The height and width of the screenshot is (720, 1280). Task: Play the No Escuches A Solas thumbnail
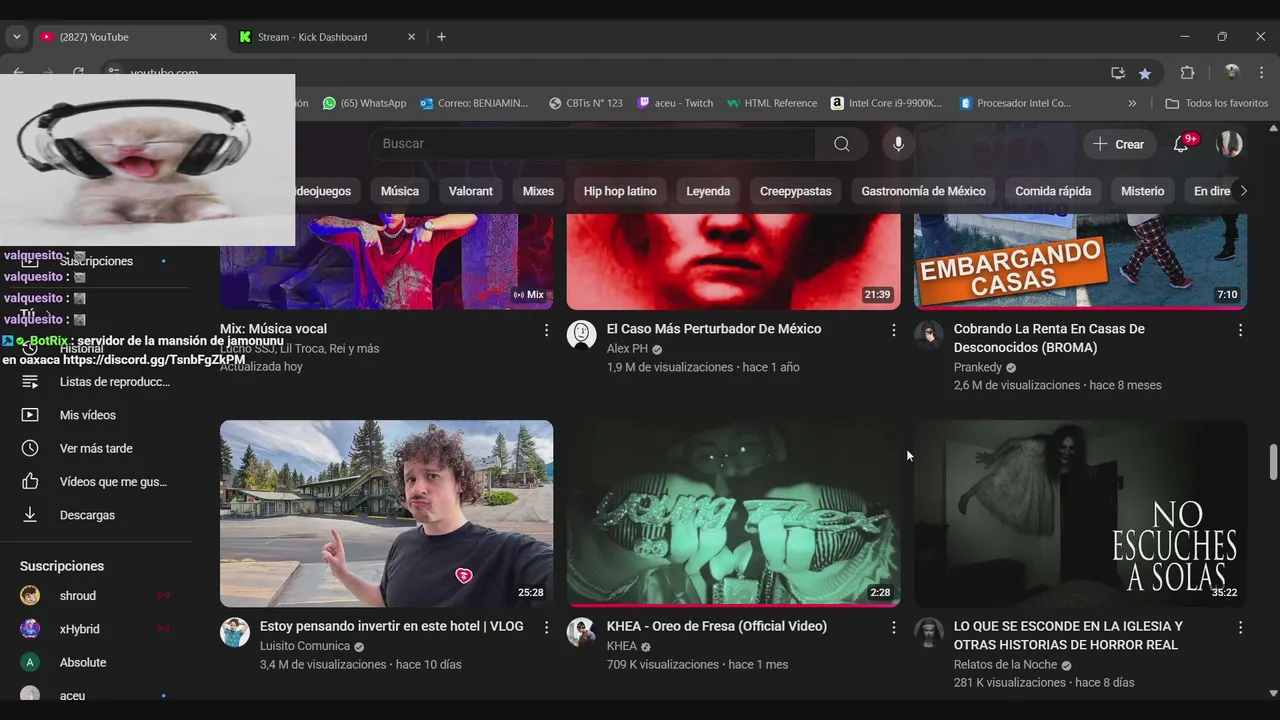tap(1080, 513)
